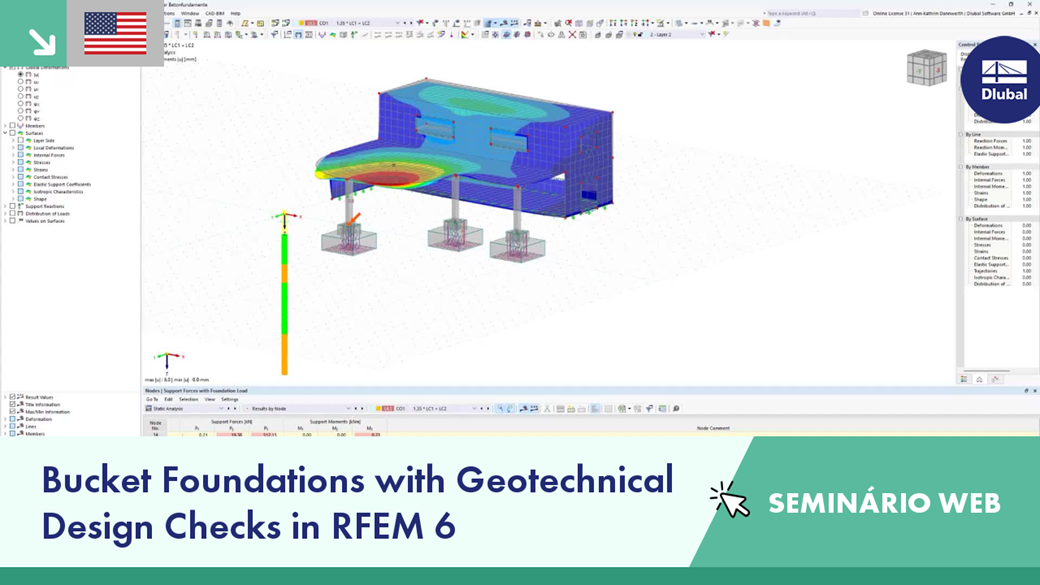Toggle the Layer Side checkbox
The image size is (1040, 585).
pos(21,140)
